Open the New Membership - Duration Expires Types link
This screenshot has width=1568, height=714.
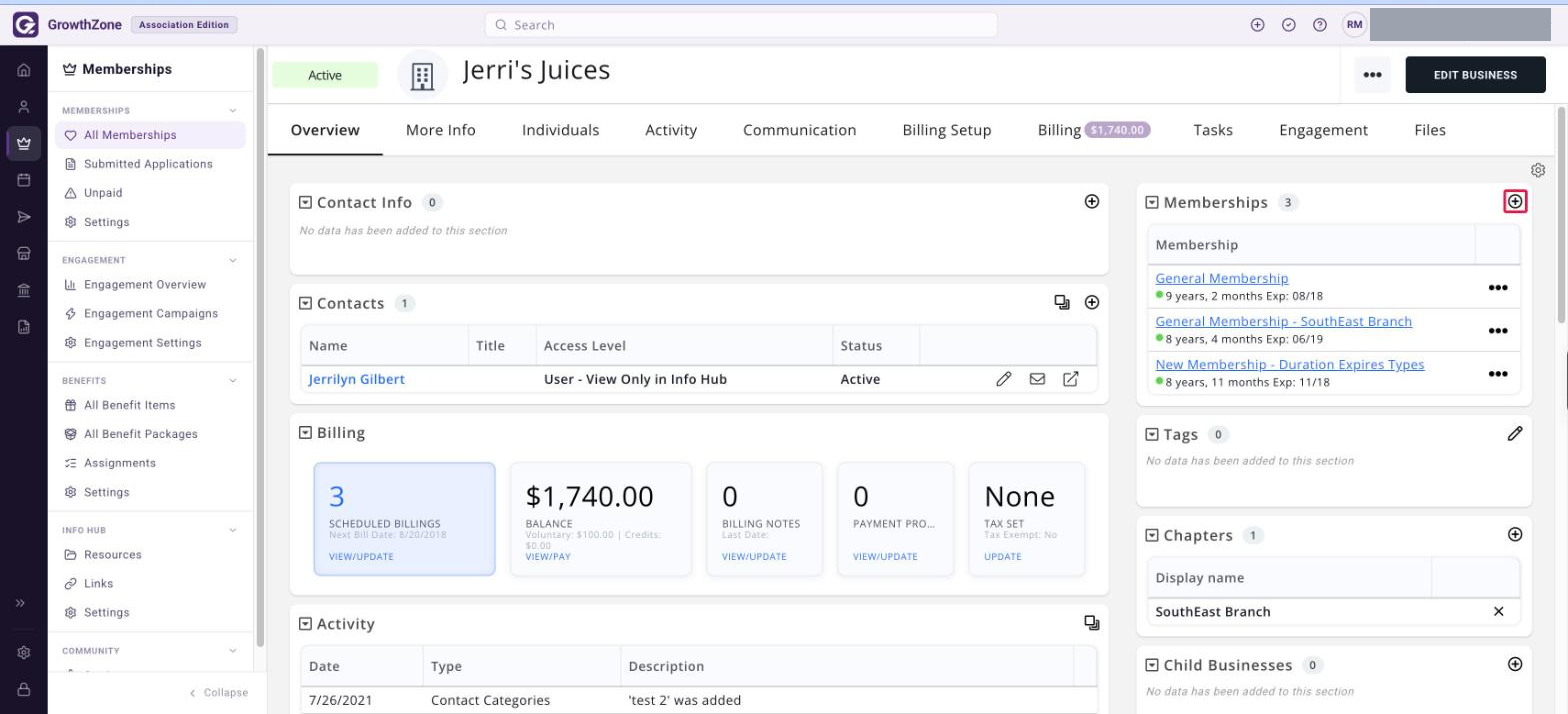click(x=1290, y=365)
